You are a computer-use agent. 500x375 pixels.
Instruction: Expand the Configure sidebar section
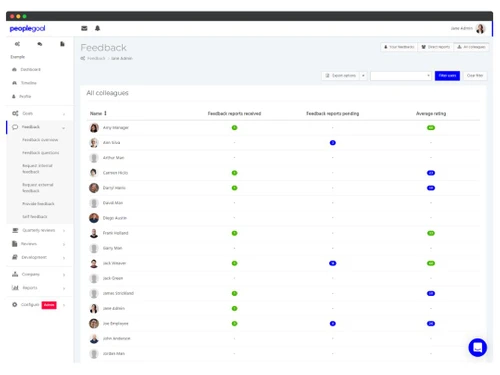(64, 305)
